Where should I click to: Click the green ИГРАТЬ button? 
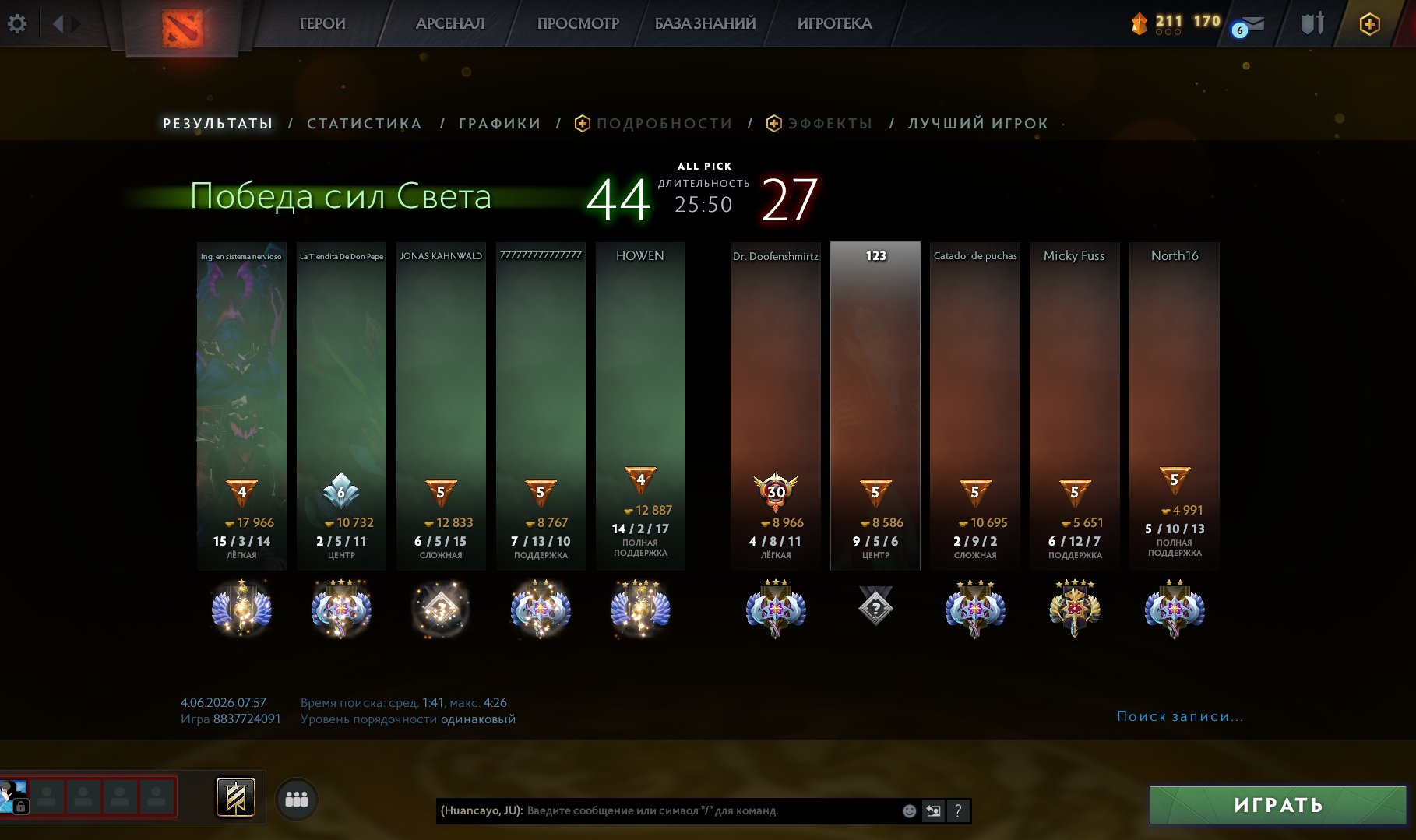pos(1278,805)
